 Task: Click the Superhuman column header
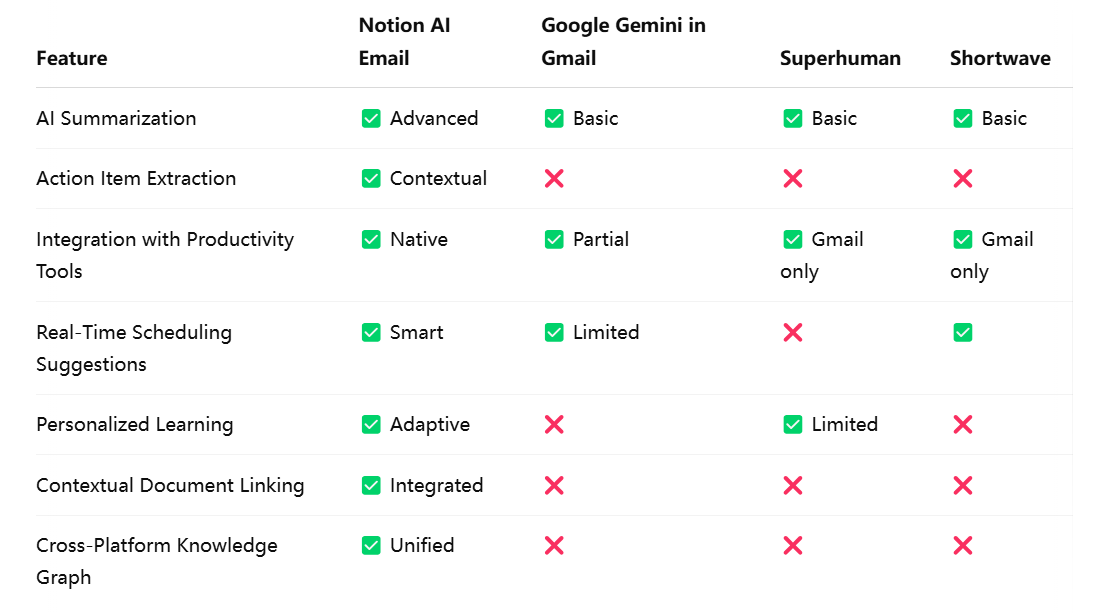pyautogui.click(x=840, y=58)
